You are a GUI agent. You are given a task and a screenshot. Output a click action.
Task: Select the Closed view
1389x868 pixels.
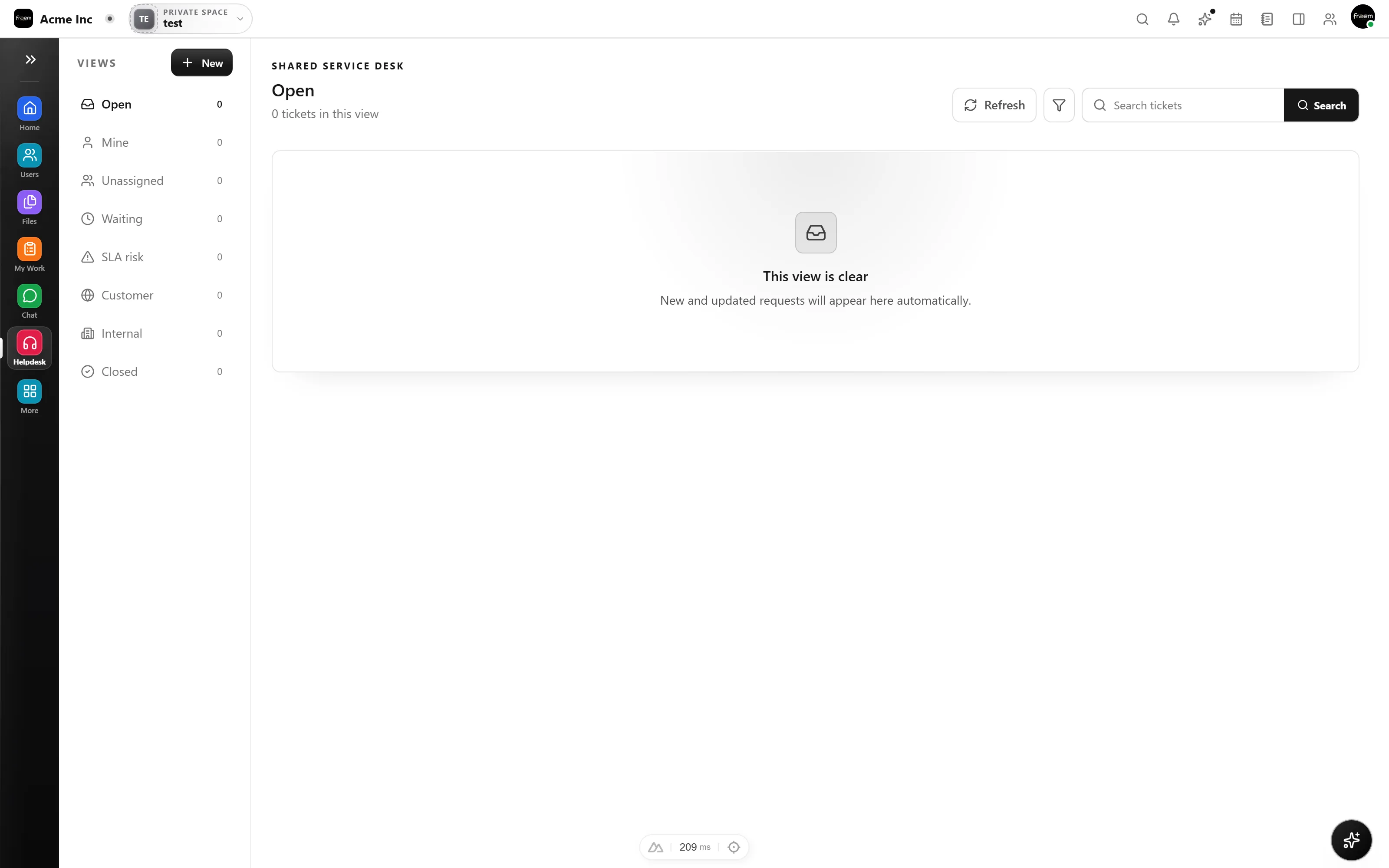point(152,372)
